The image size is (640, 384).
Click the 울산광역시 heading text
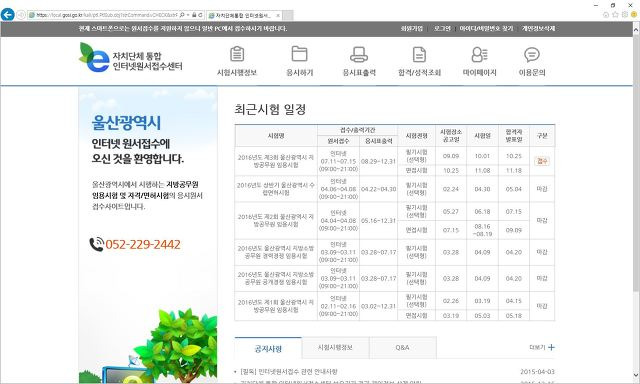[126, 123]
